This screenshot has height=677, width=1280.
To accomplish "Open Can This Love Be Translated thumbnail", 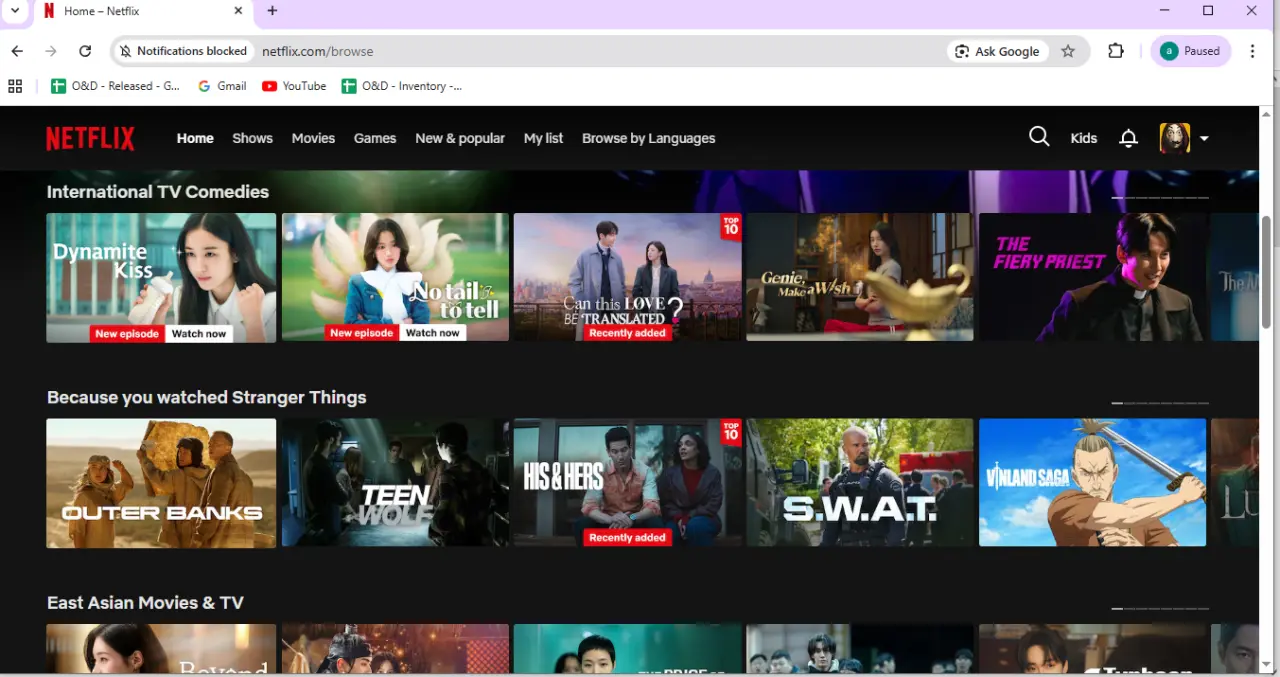I will pos(627,277).
